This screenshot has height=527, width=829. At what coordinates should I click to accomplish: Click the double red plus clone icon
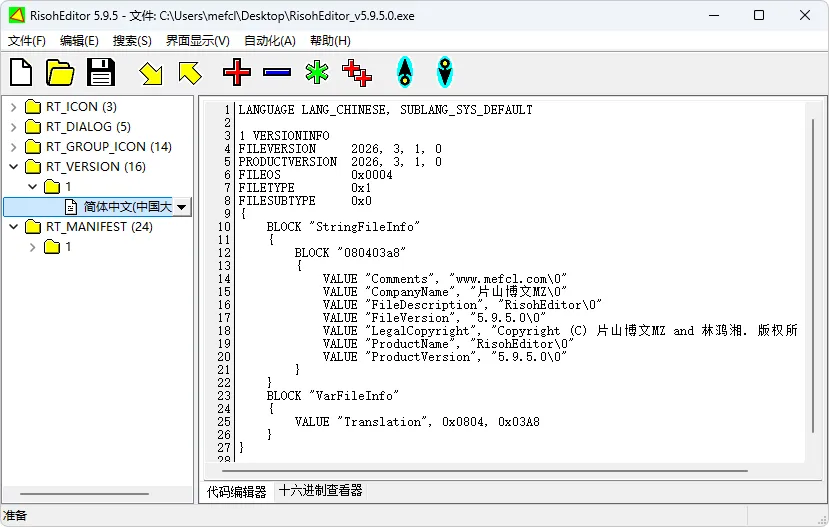pyautogui.click(x=357, y=73)
